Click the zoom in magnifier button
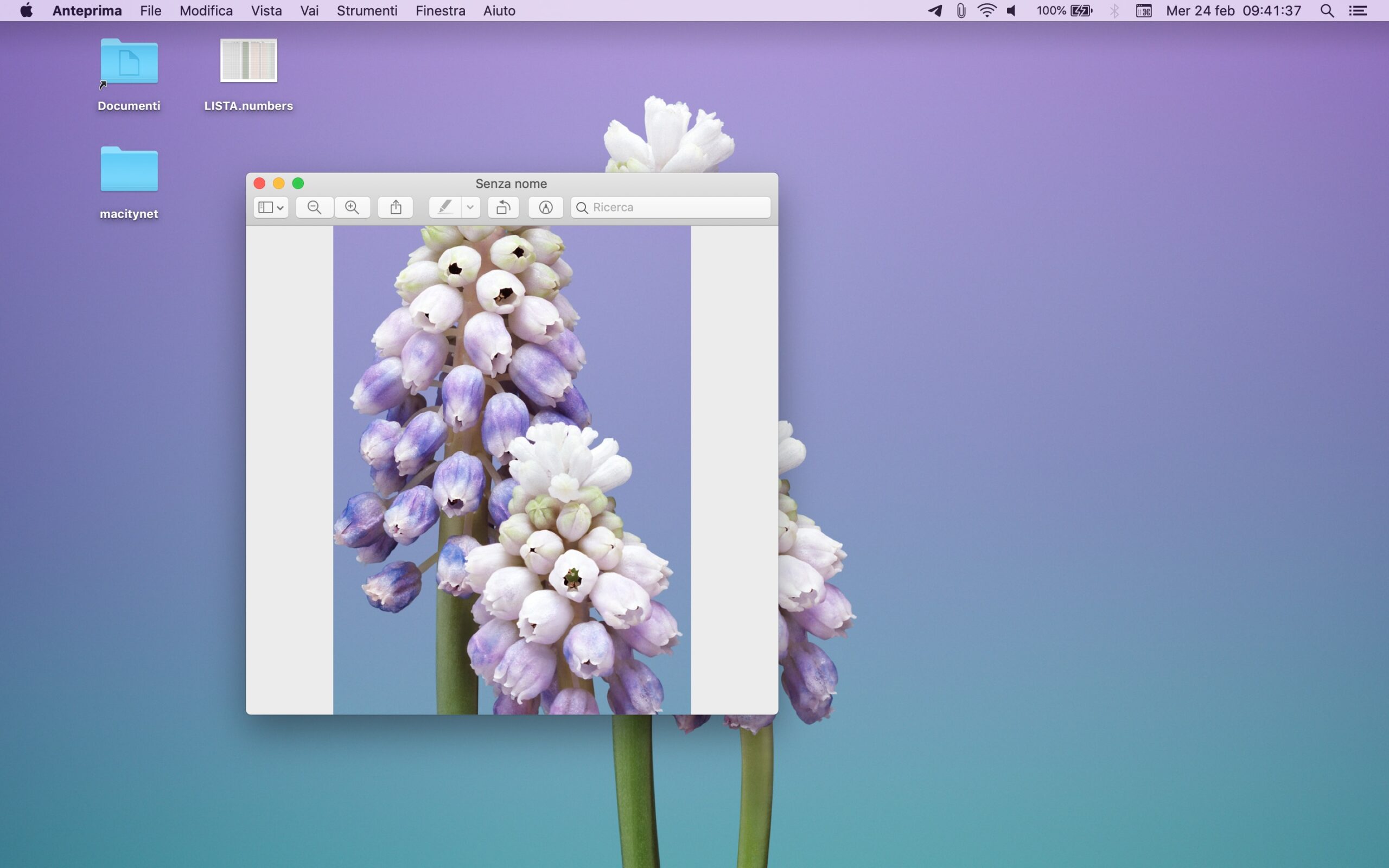The height and width of the screenshot is (868, 1389). pos(352,207)
